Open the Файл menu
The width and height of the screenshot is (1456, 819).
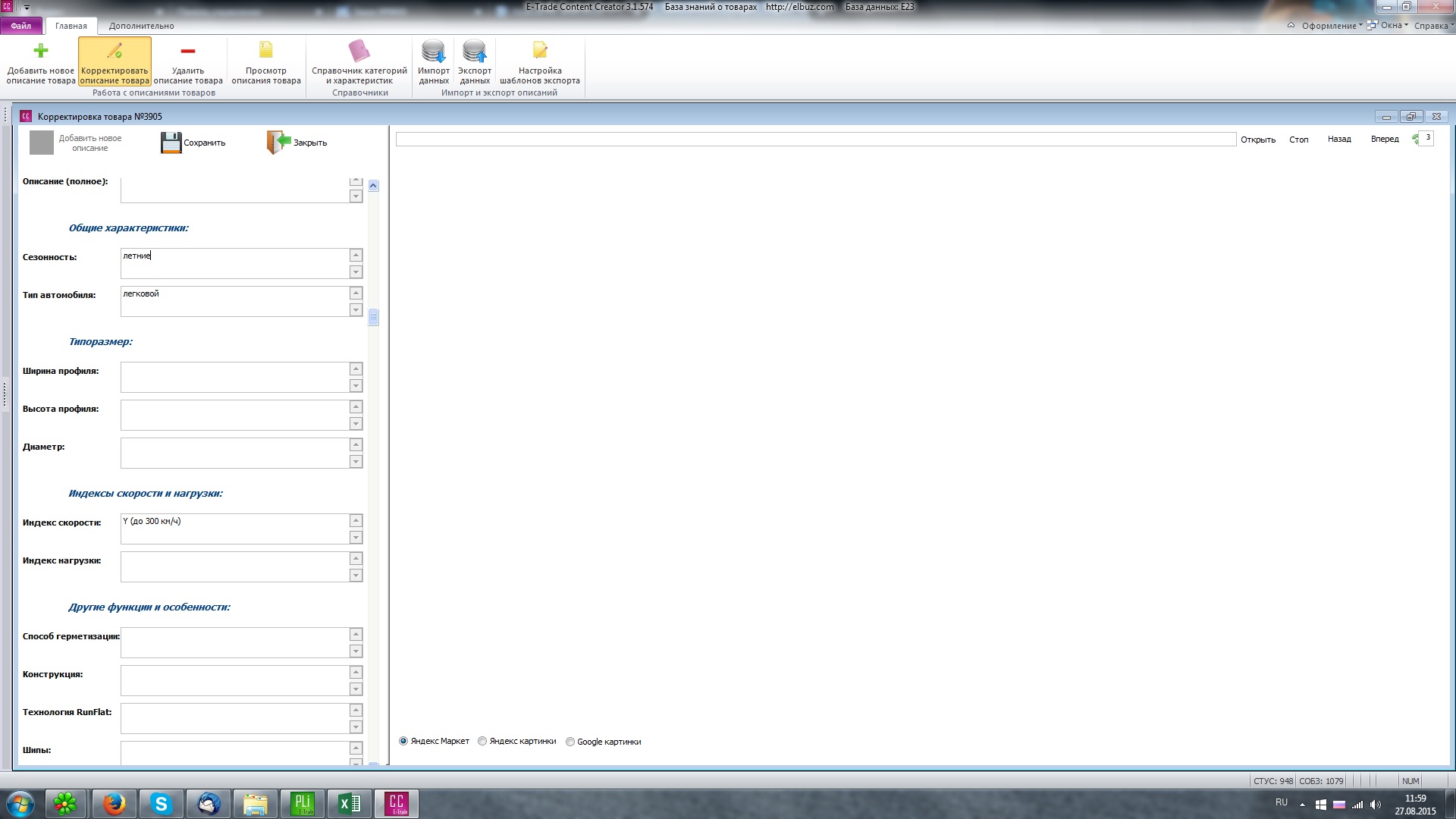coord(21,26)
